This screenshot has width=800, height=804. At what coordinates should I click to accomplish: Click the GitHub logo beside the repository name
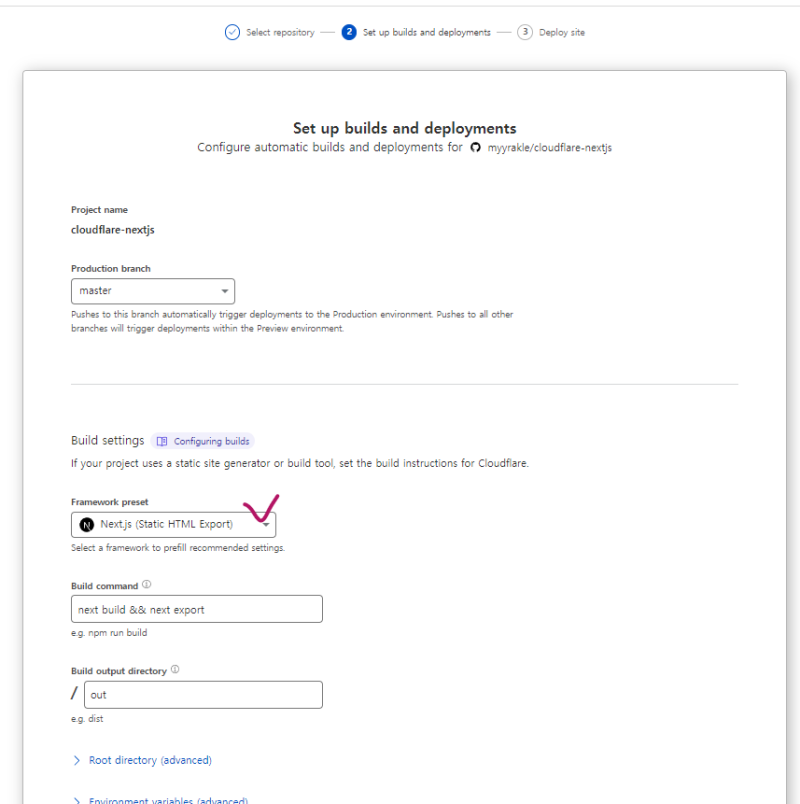coord(475,148)
